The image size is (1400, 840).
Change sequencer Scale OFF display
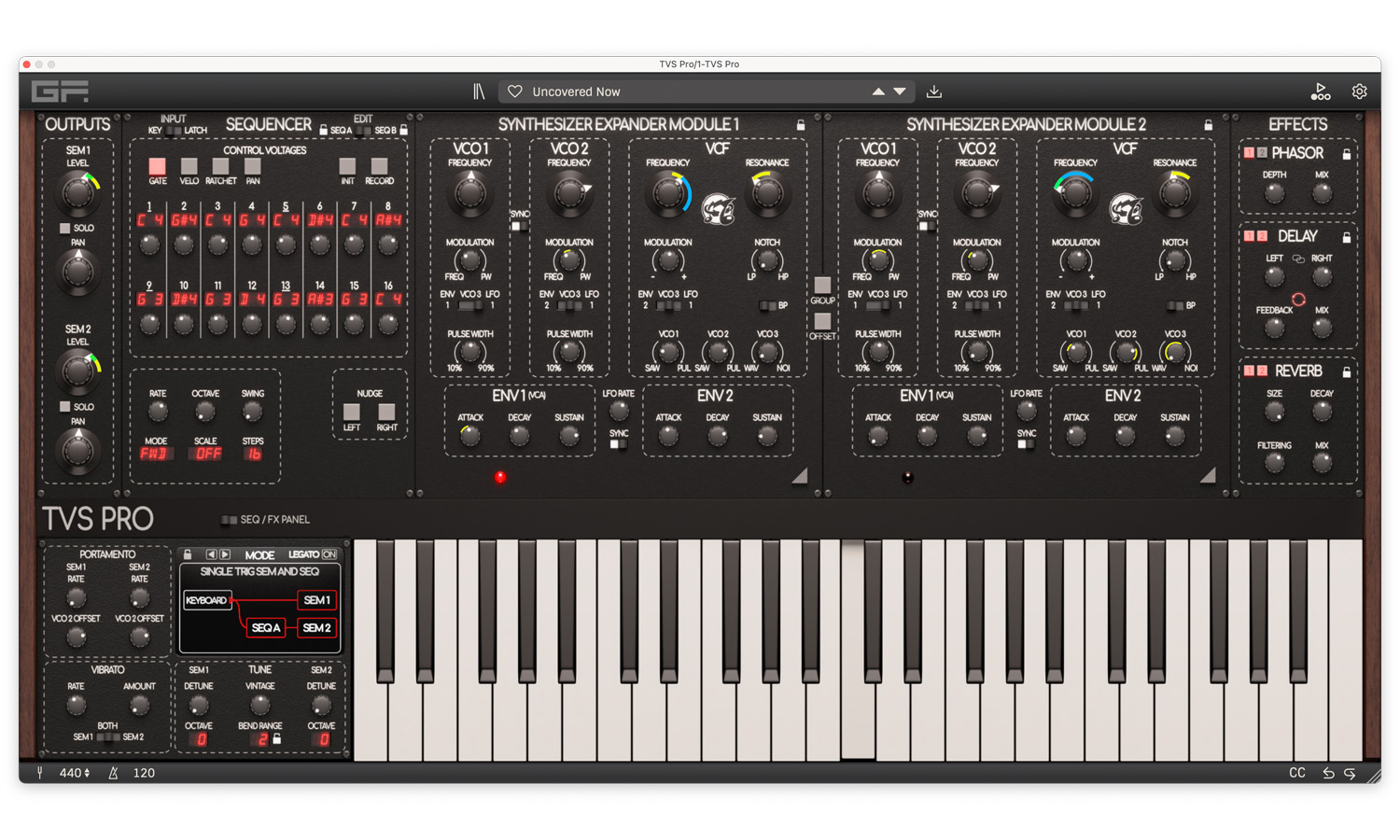(205, 455)
